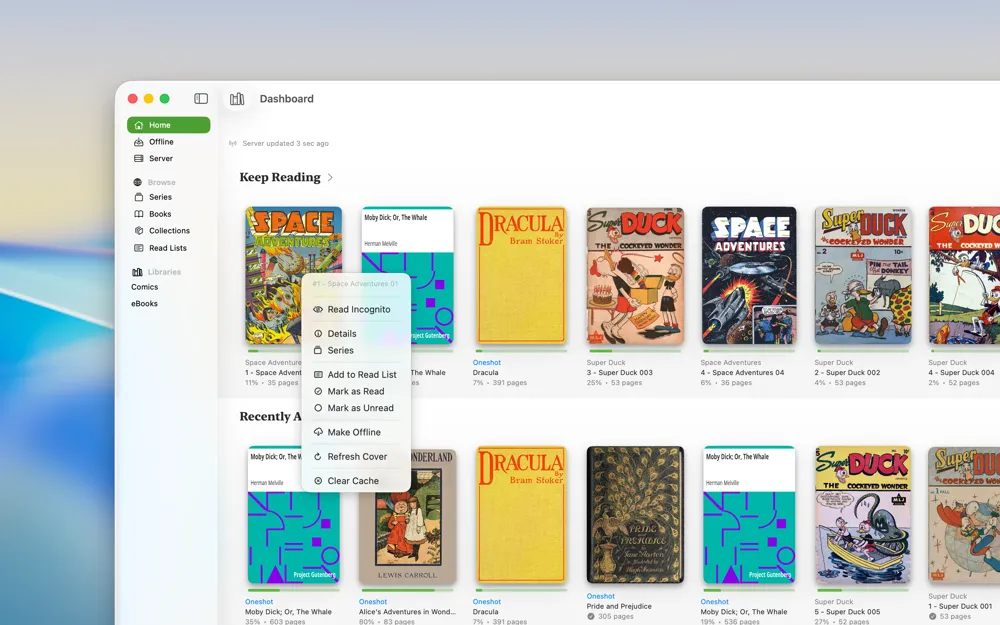Viewport: 1000px width, 625px height.
Task: Click progress bar under Super Duck 003 cover
Action: pyautogui.click(x=635, y=351)
